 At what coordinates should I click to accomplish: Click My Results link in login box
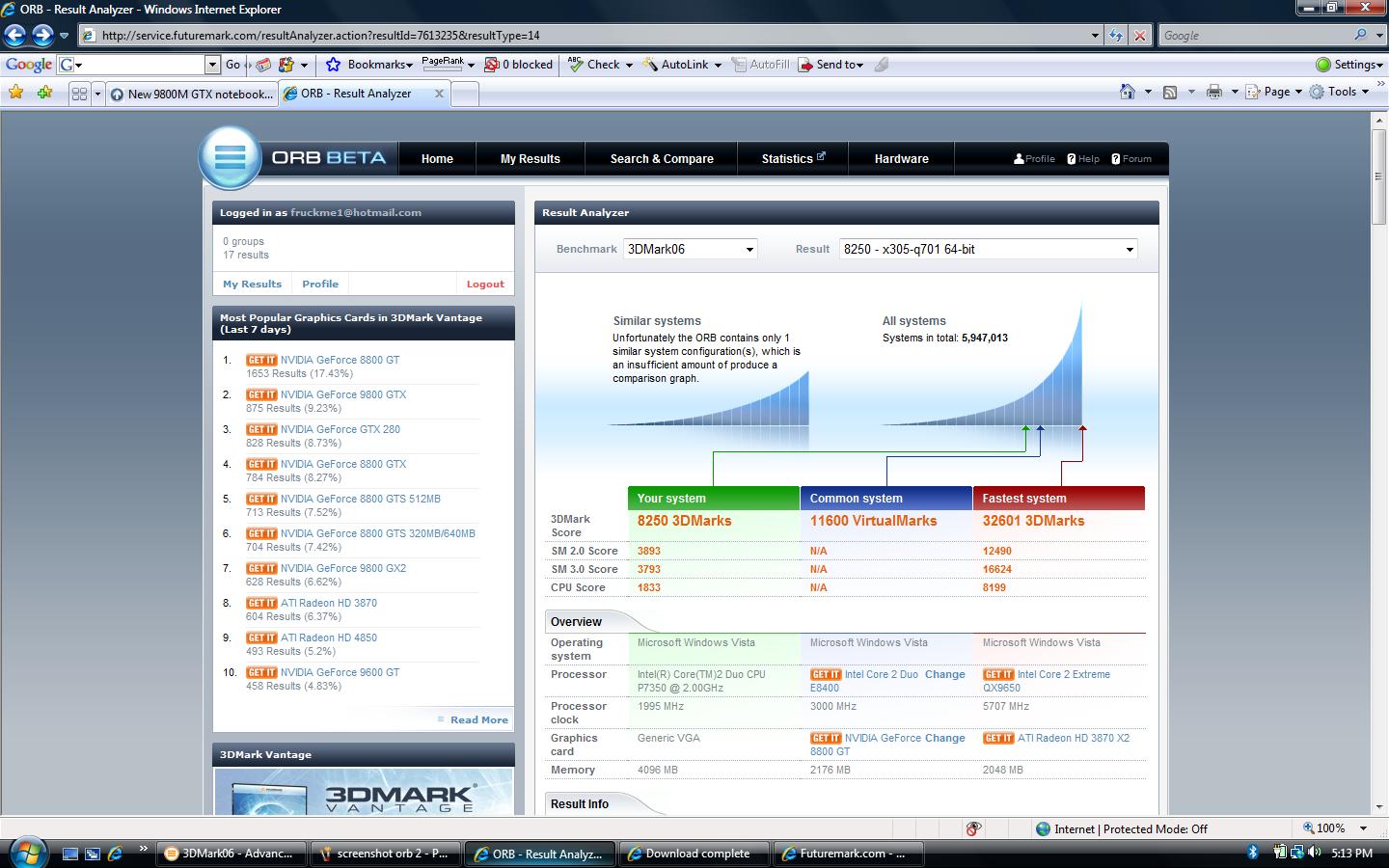pos(252,285)
